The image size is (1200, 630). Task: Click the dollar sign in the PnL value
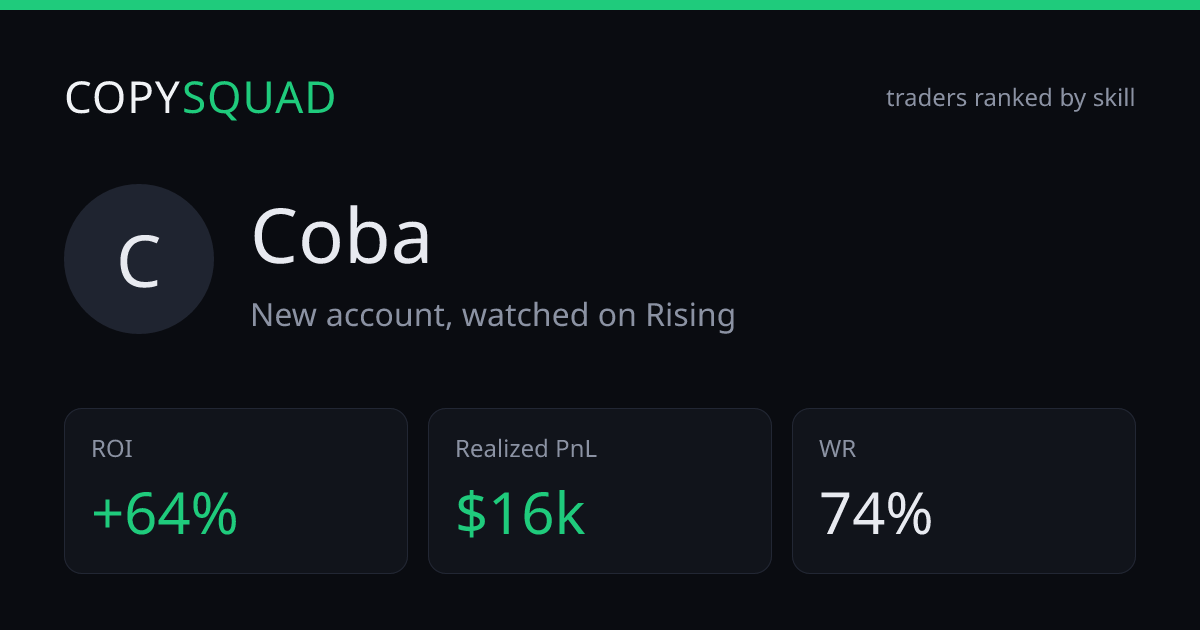[469, 514]
